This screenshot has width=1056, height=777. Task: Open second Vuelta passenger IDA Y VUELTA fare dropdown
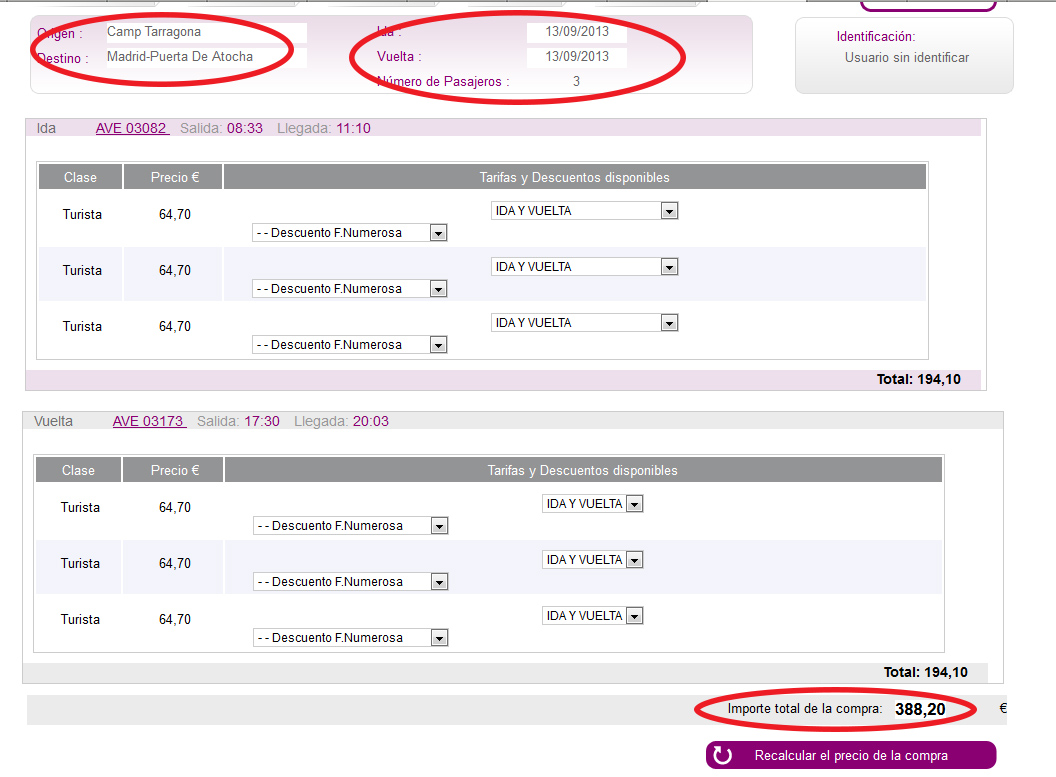click(x=593, y=560)
